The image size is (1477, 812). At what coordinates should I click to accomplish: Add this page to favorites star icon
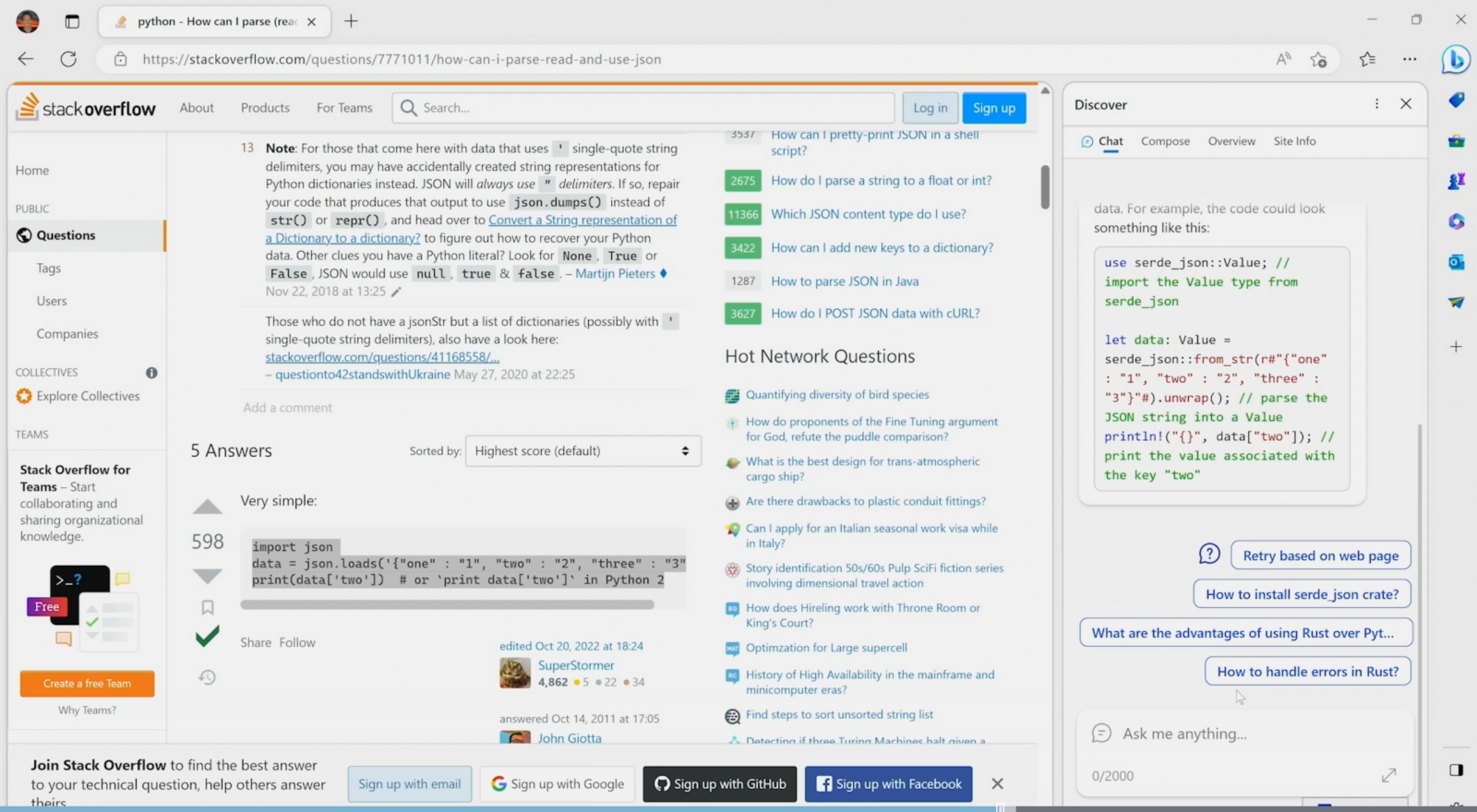pyautogui.click(x=1319, y=59)
